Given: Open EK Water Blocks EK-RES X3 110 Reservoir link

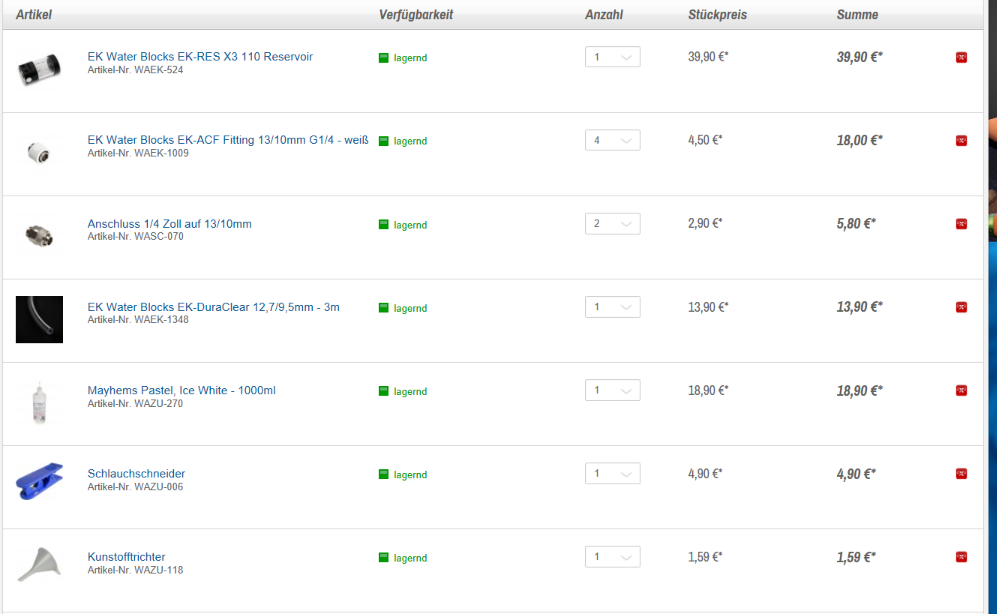Looking at the screenshot, I should [x=200, y=57].
